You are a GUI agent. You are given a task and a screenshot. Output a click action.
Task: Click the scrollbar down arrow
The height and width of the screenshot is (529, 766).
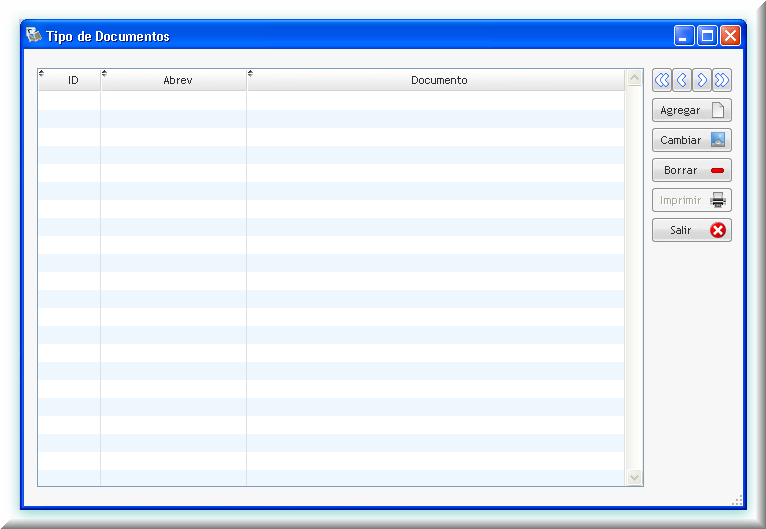coord(634,477)
